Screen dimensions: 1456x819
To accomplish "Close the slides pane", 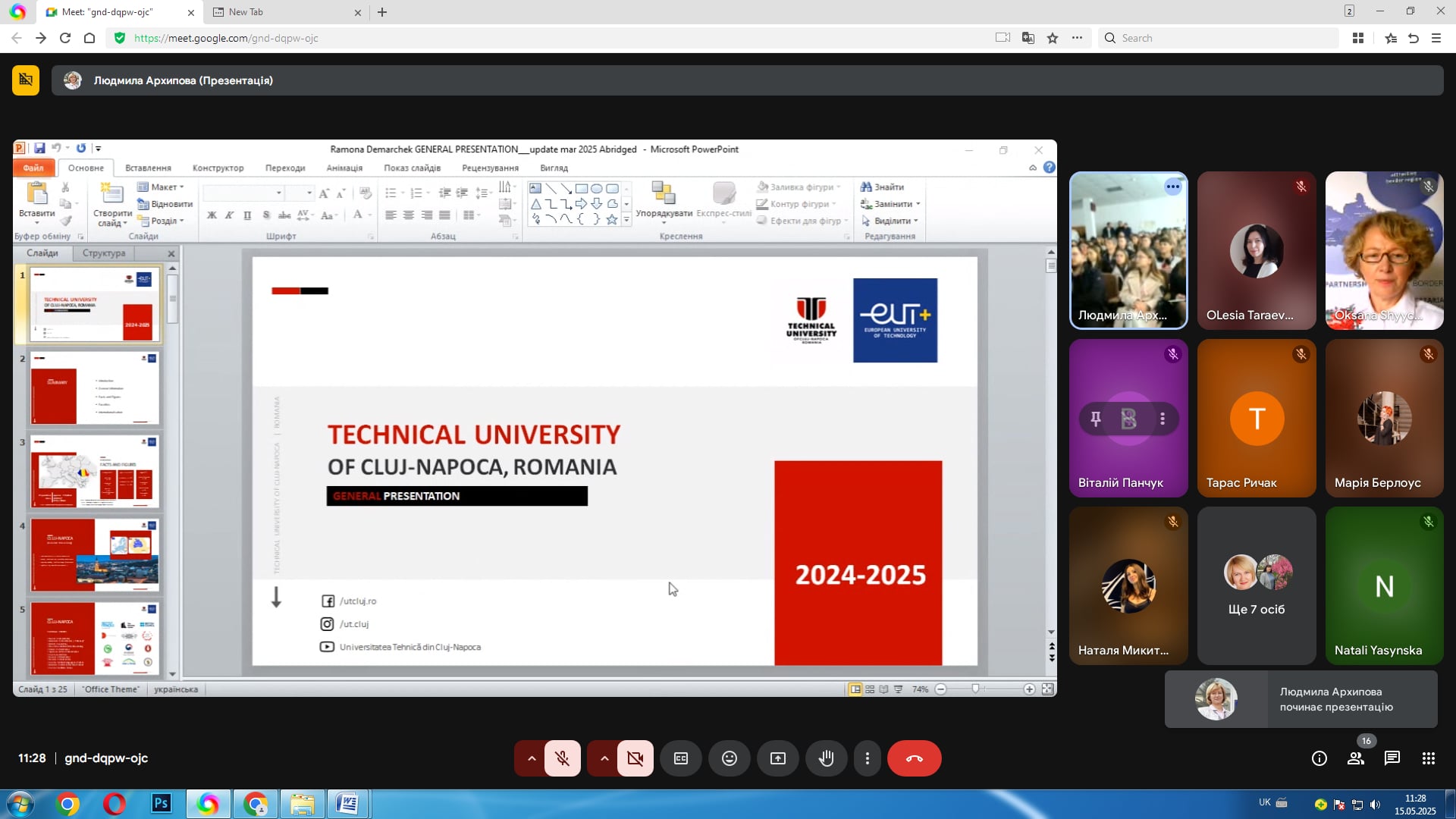I will (x=171, y=253).
